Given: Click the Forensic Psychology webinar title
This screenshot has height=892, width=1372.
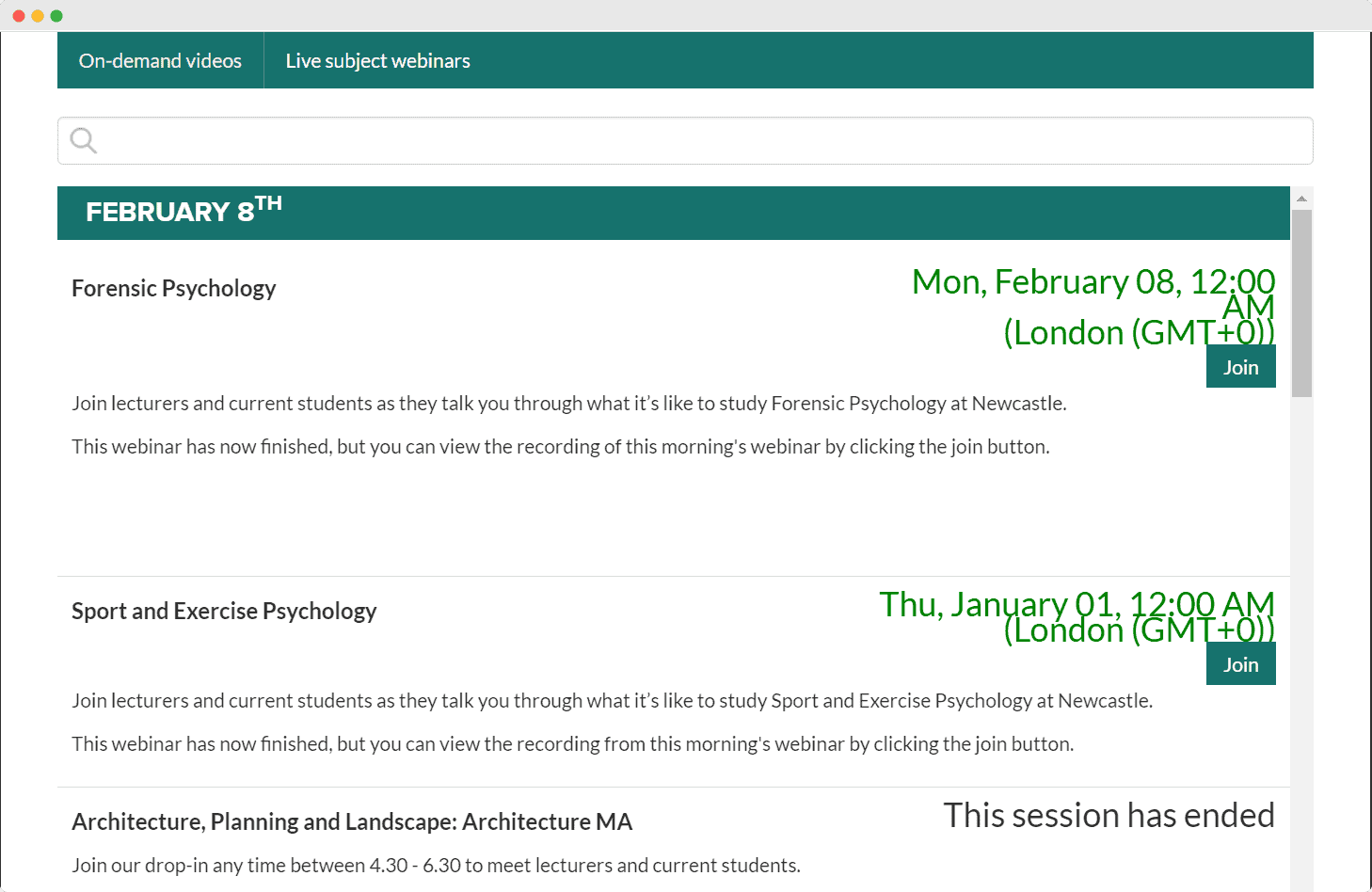Looking at the screenshot, I should 173,288.
